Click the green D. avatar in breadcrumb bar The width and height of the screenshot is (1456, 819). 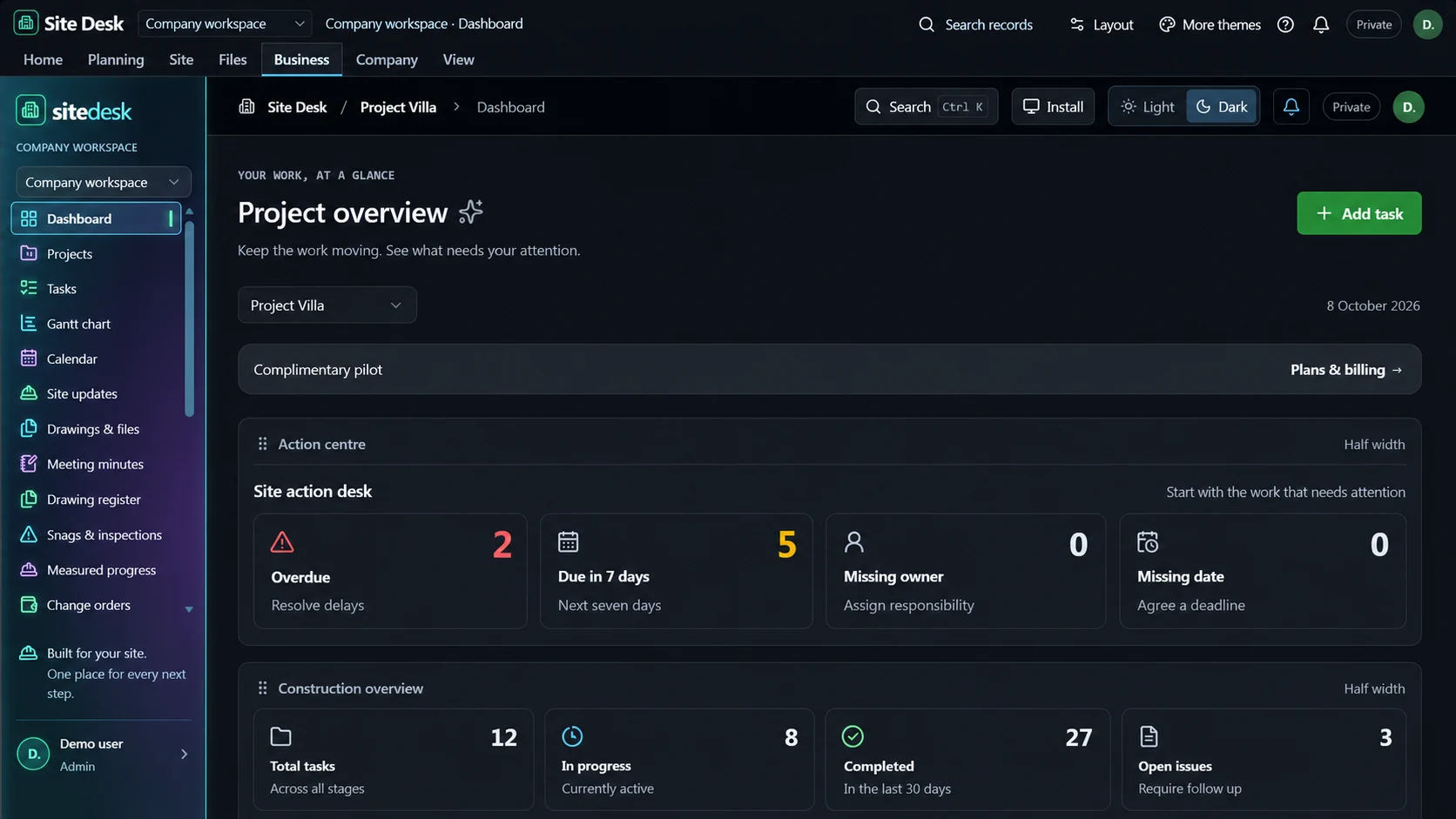coord(1408,107)
